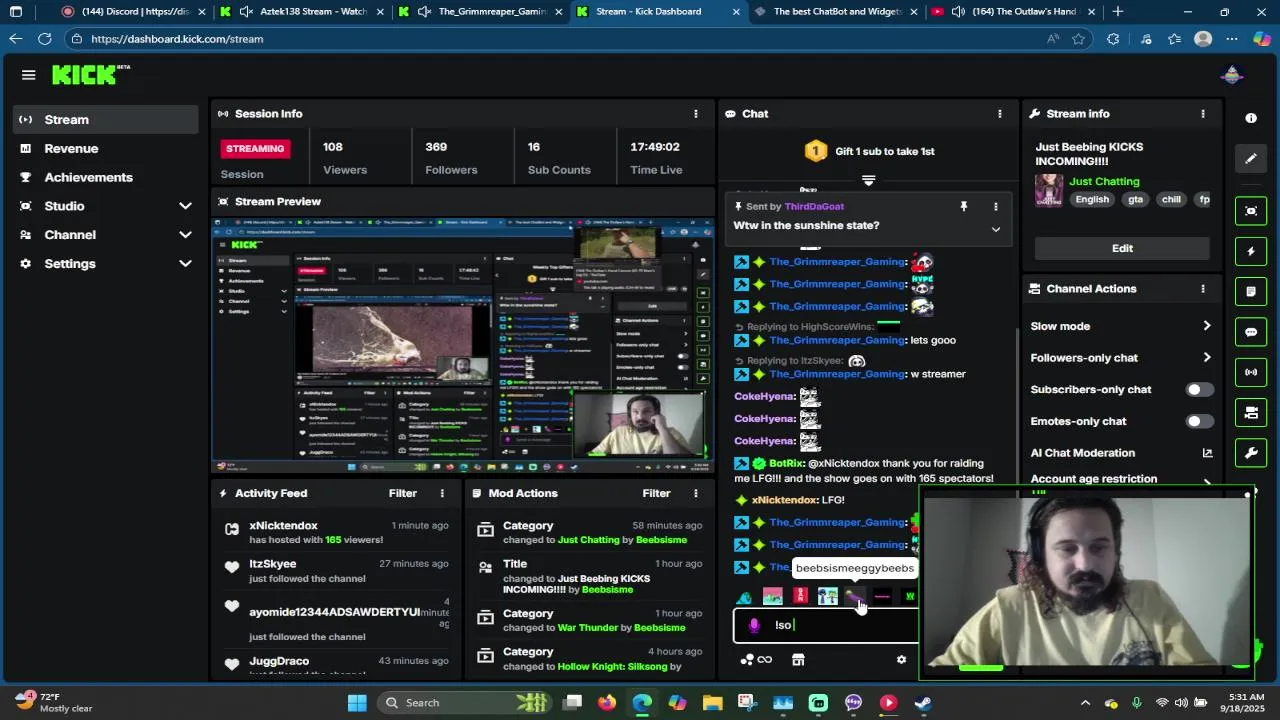Image resolution: width=1280 pixels, height=720 pixels.
Task: Click the screen capture icon in right rail
Action: pos(1251,211)
